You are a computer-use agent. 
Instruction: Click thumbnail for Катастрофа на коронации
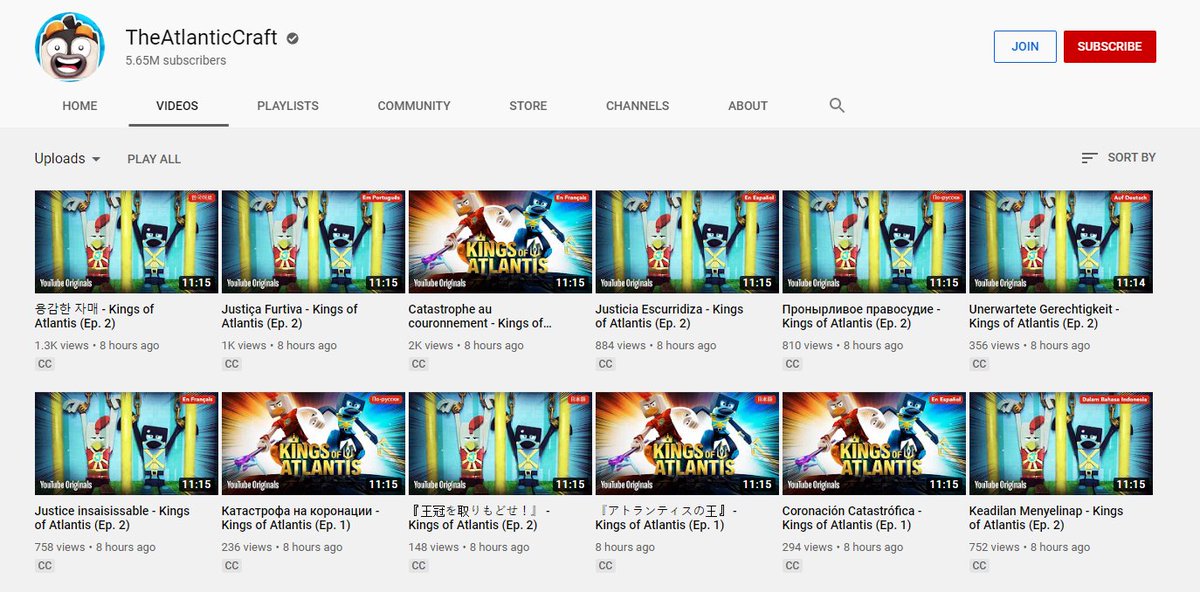313,444
